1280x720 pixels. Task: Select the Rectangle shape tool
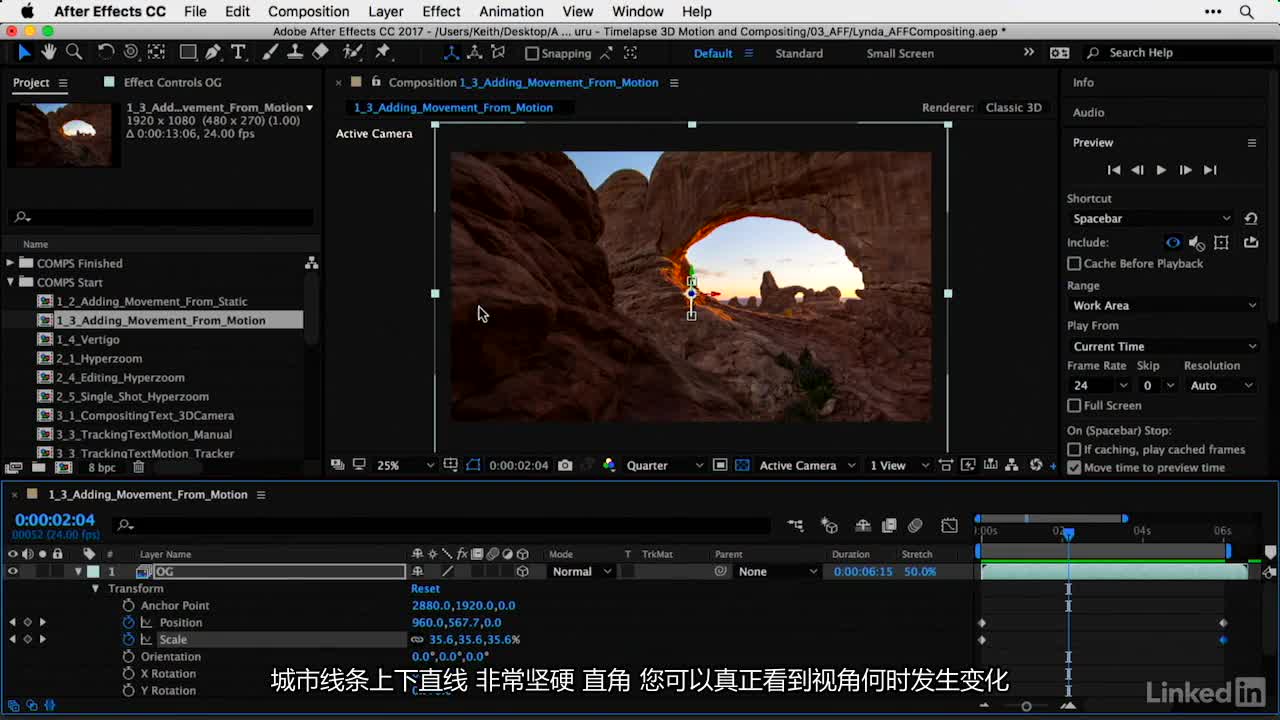point(188,52)
